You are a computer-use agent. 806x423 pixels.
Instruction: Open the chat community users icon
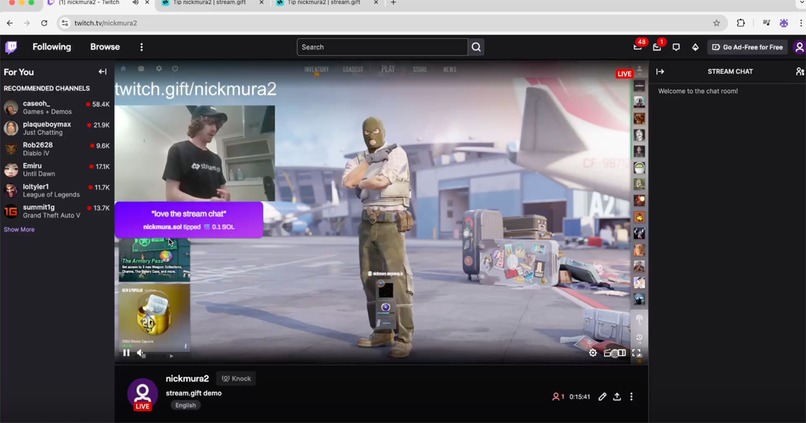point(800,71)
